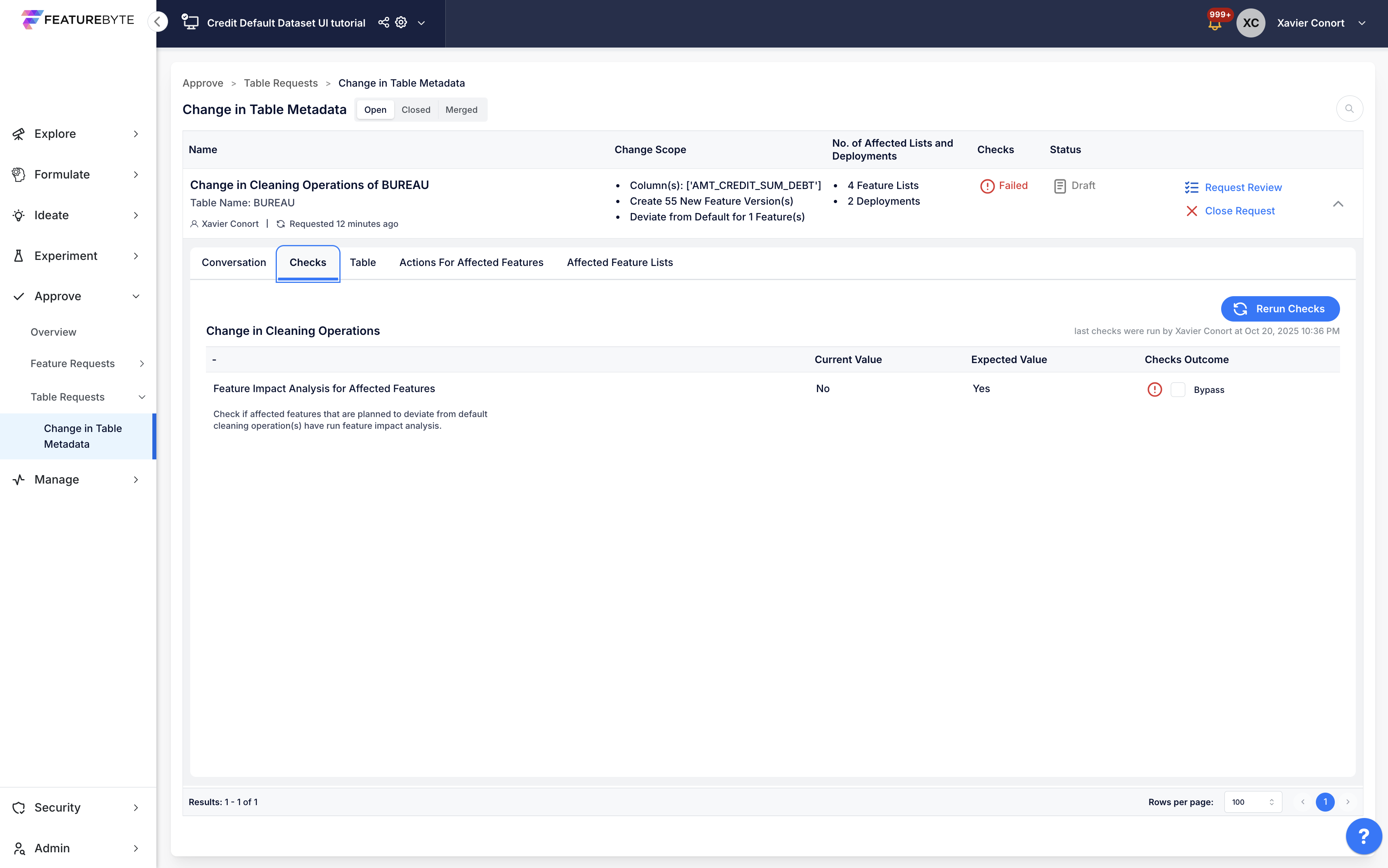Collapse the request row details chevron

1338,204
